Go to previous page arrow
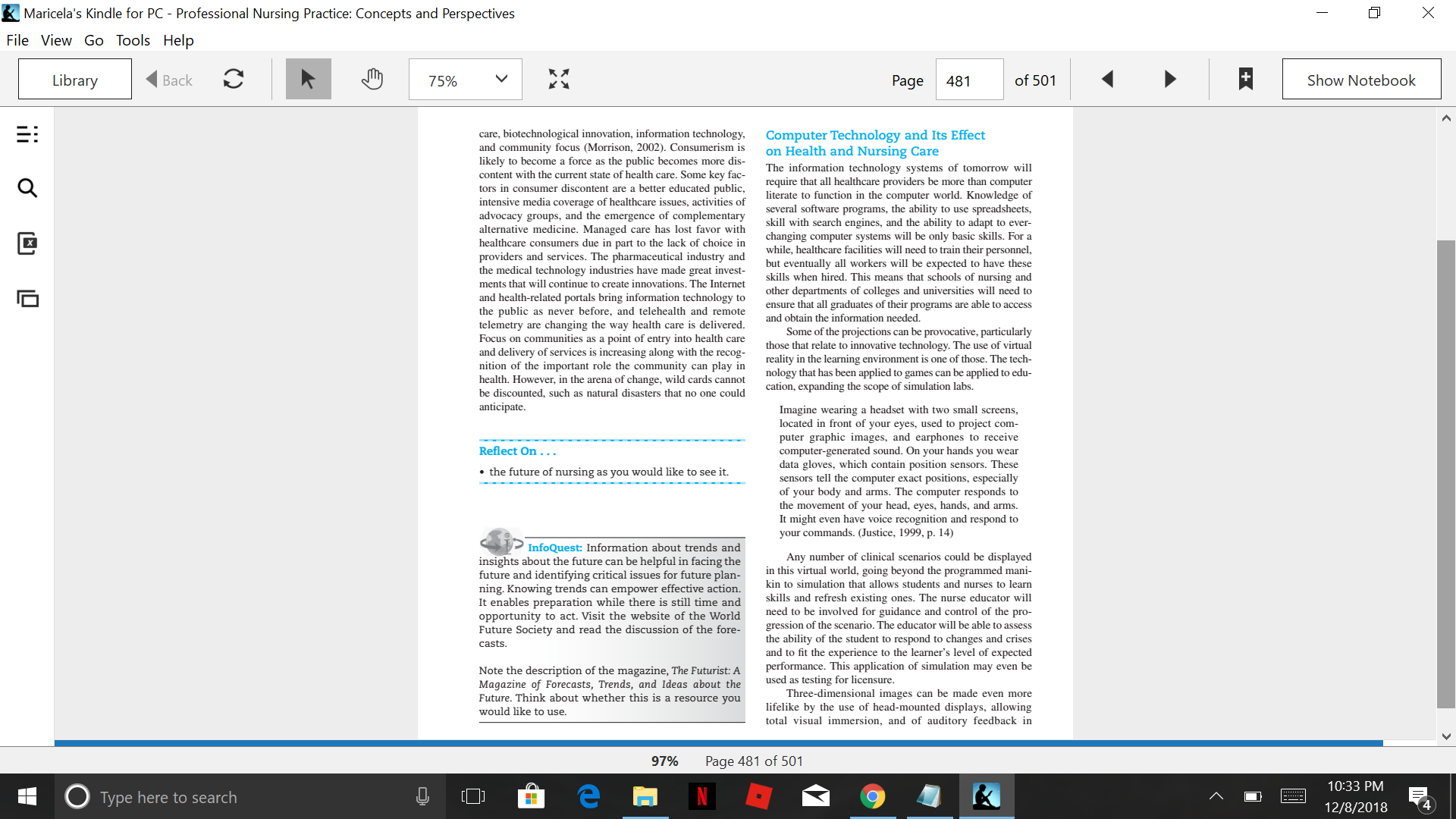The width and height of the screenshot is (1456, 819). tap(1107, 79)
